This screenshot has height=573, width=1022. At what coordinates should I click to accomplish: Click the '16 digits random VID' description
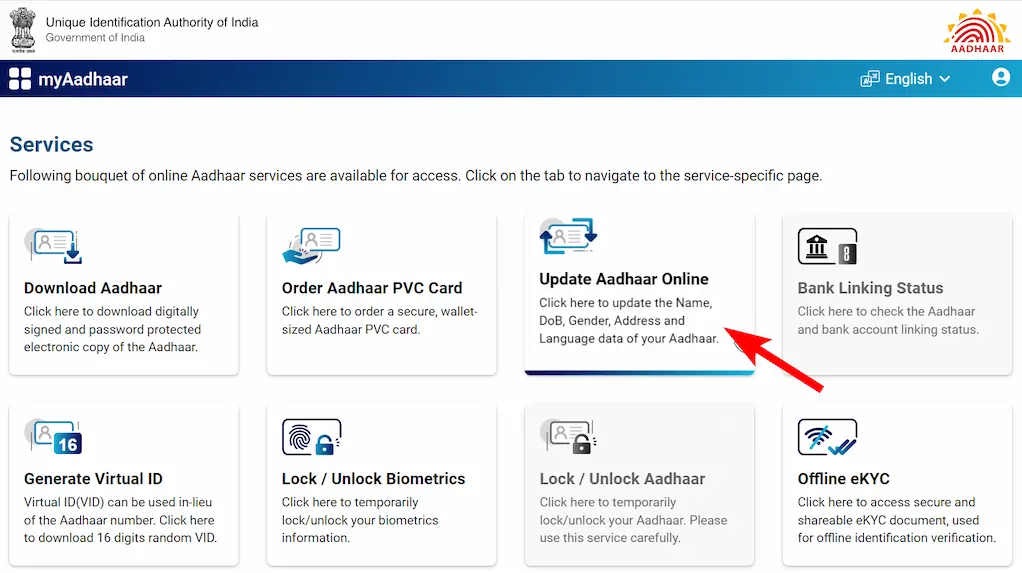point(121,520)
